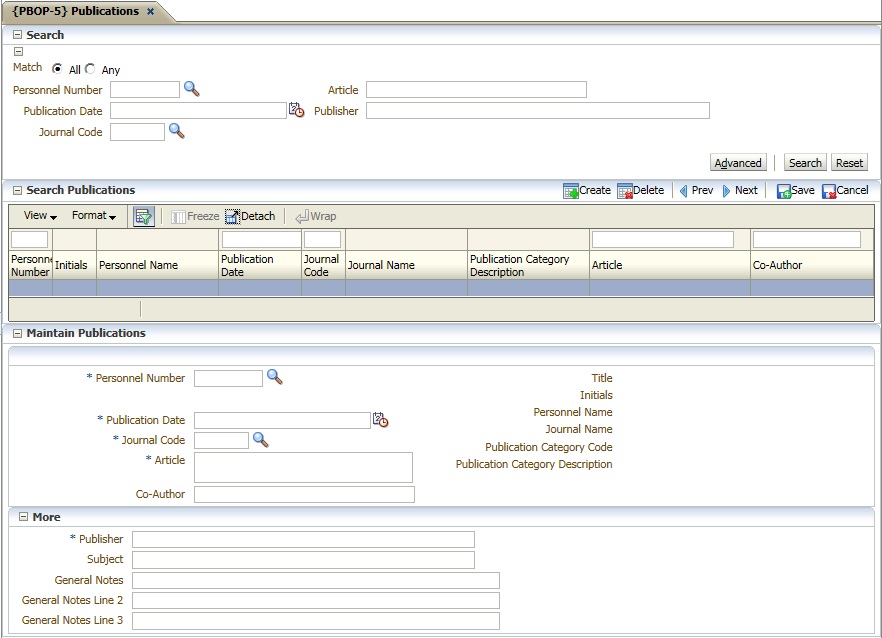Click the Reset button
The height and width of the screenshot is (638, 882).
849,163
